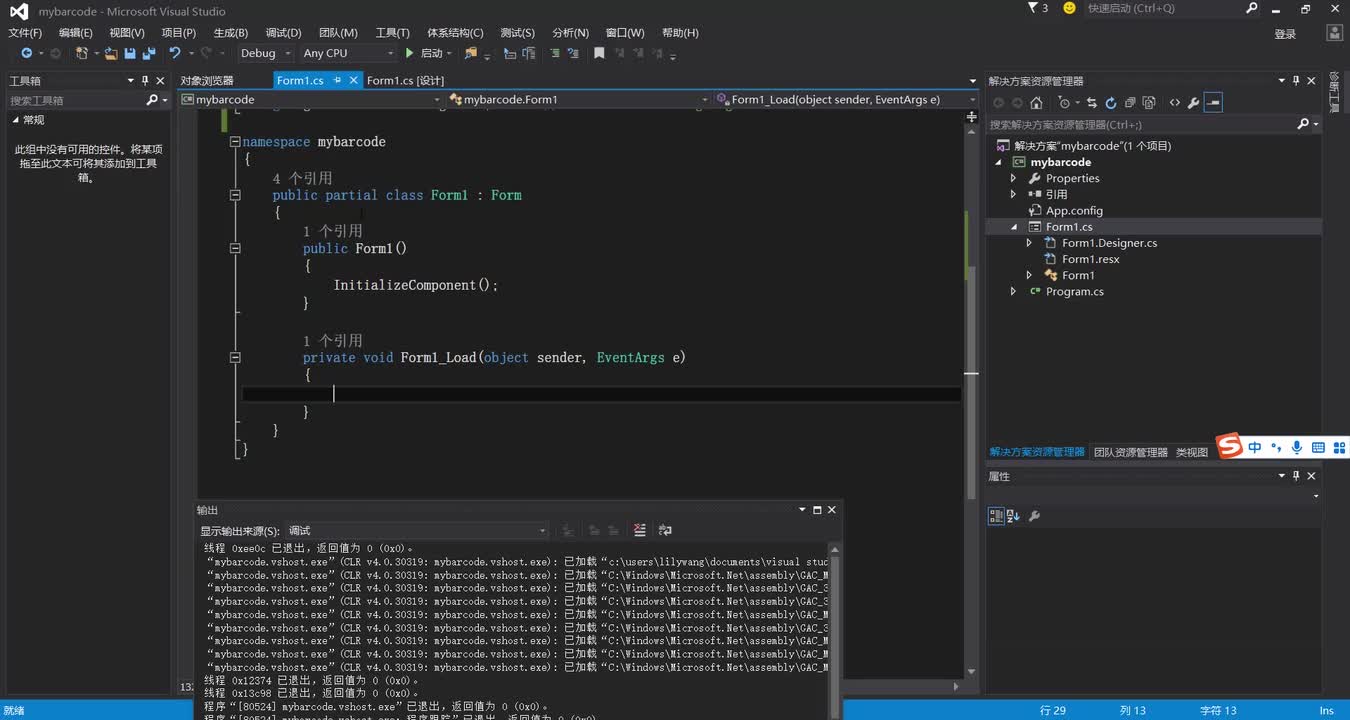Collapse the Form1.cs tree node

coord(1013,227)
